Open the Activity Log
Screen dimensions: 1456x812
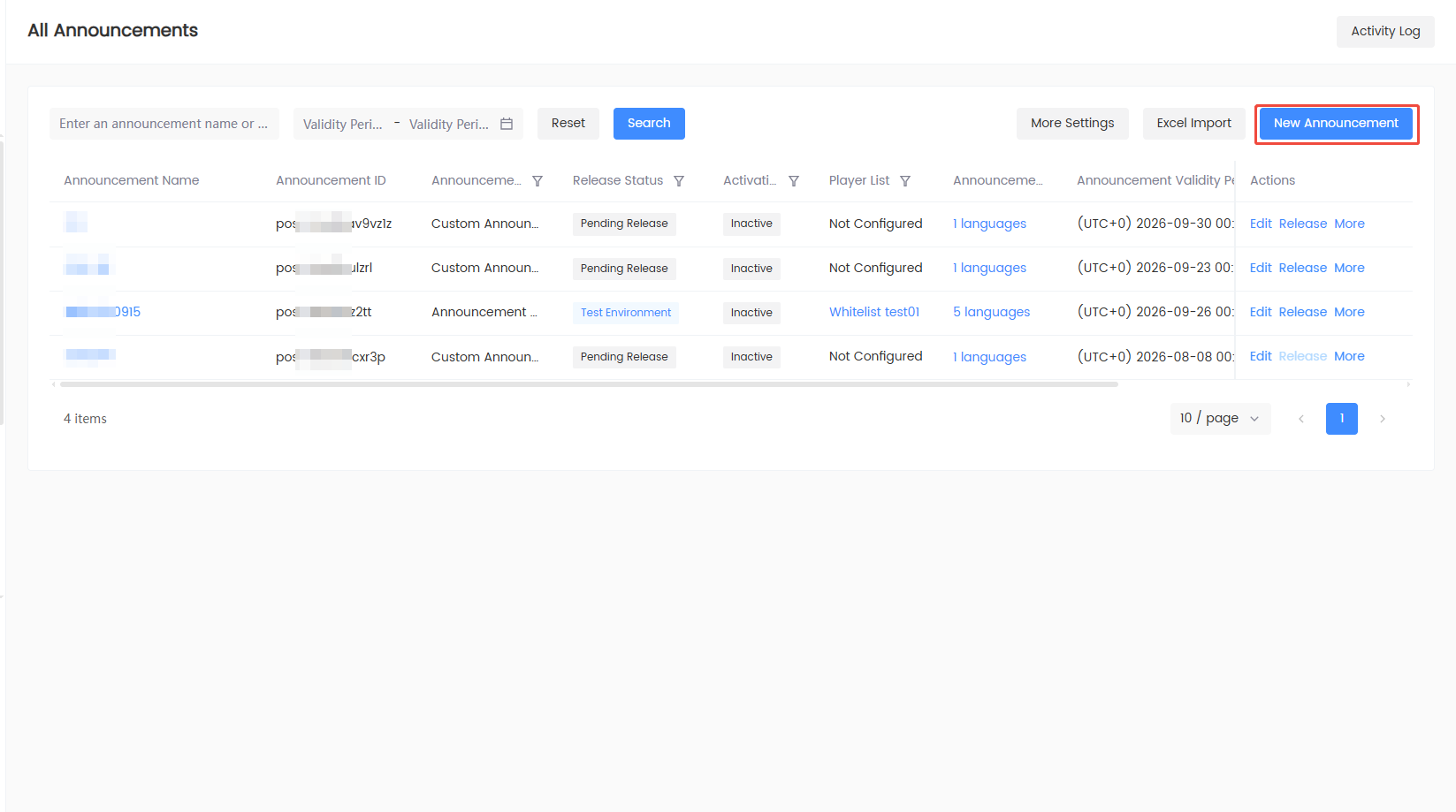pyautogui.click(x=1385, y=32)
